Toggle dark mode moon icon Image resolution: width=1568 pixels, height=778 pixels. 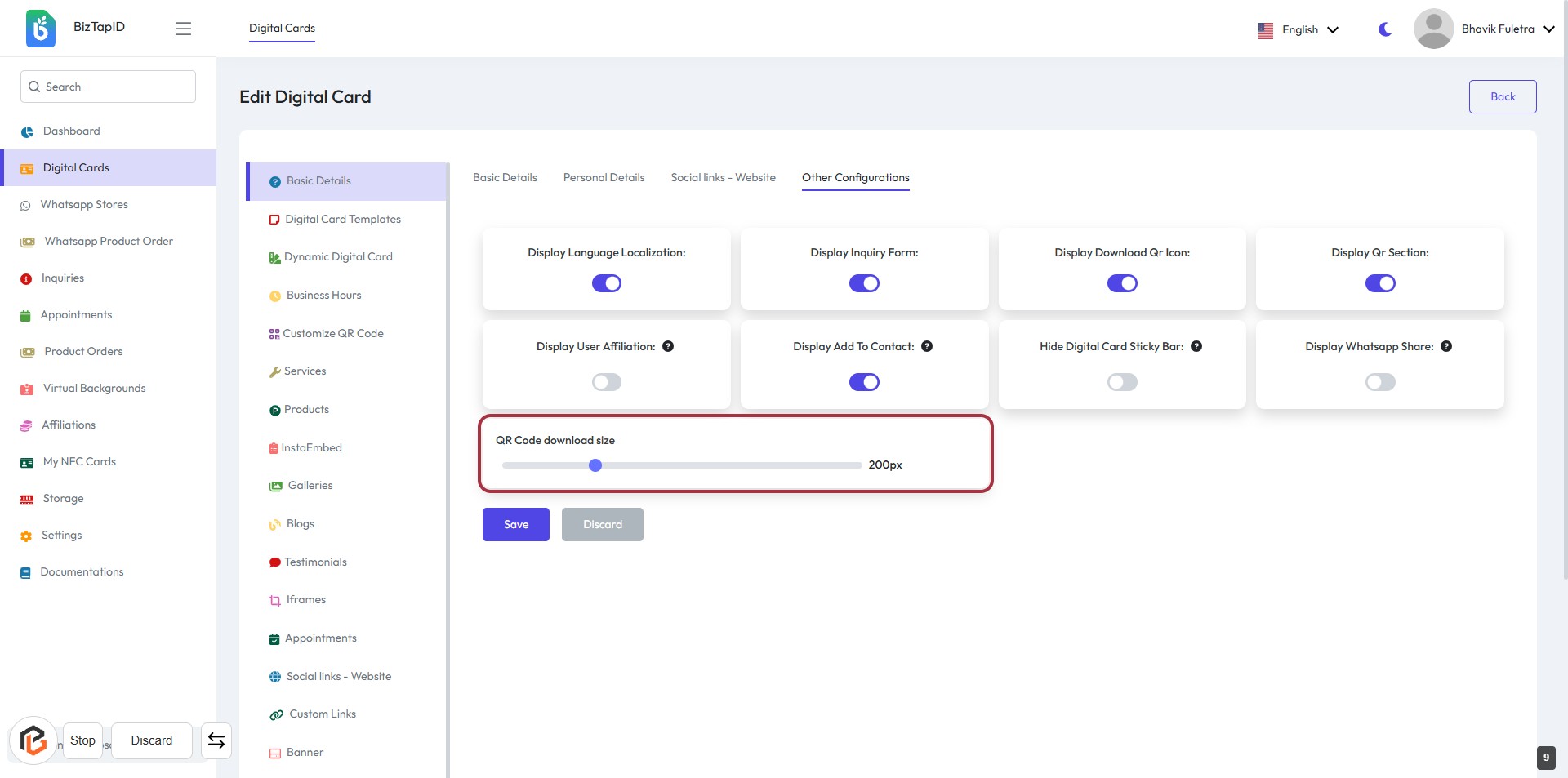pos(1384,29)
